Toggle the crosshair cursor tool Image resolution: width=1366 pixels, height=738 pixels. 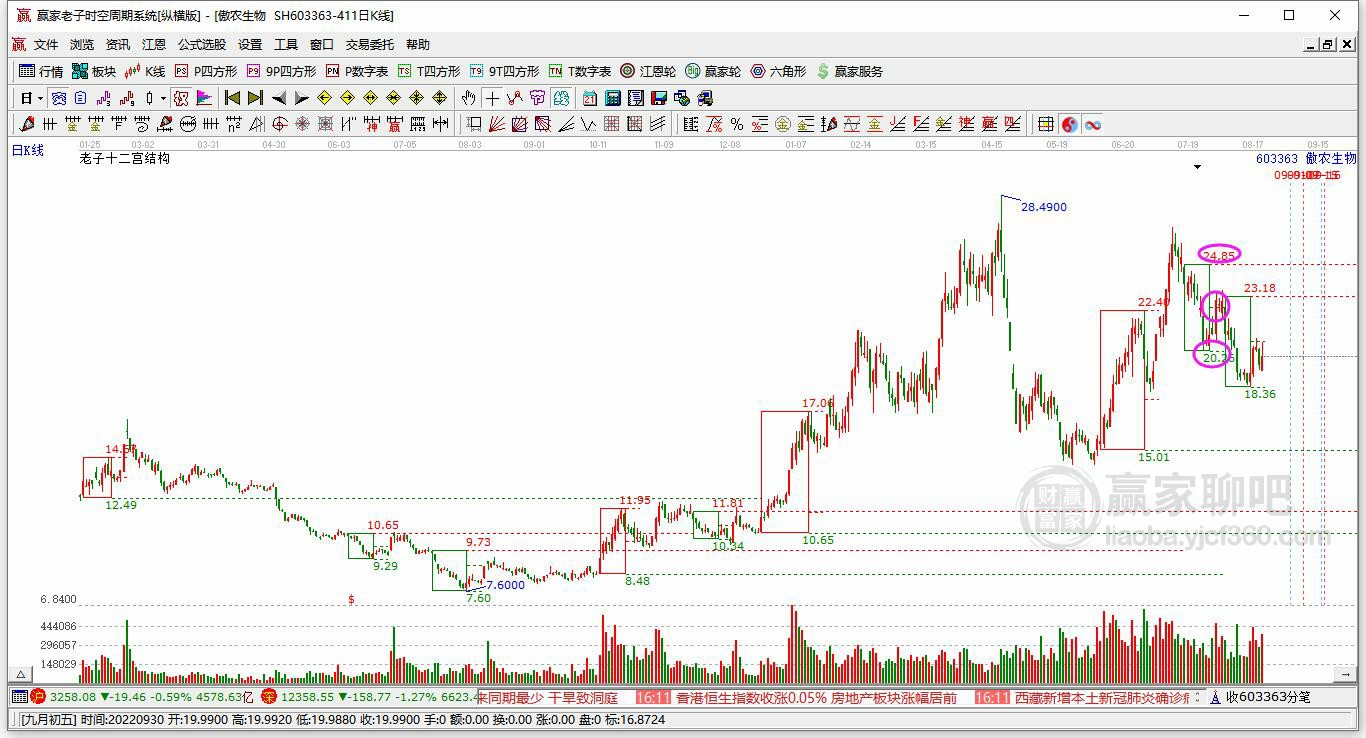point(492,98)
